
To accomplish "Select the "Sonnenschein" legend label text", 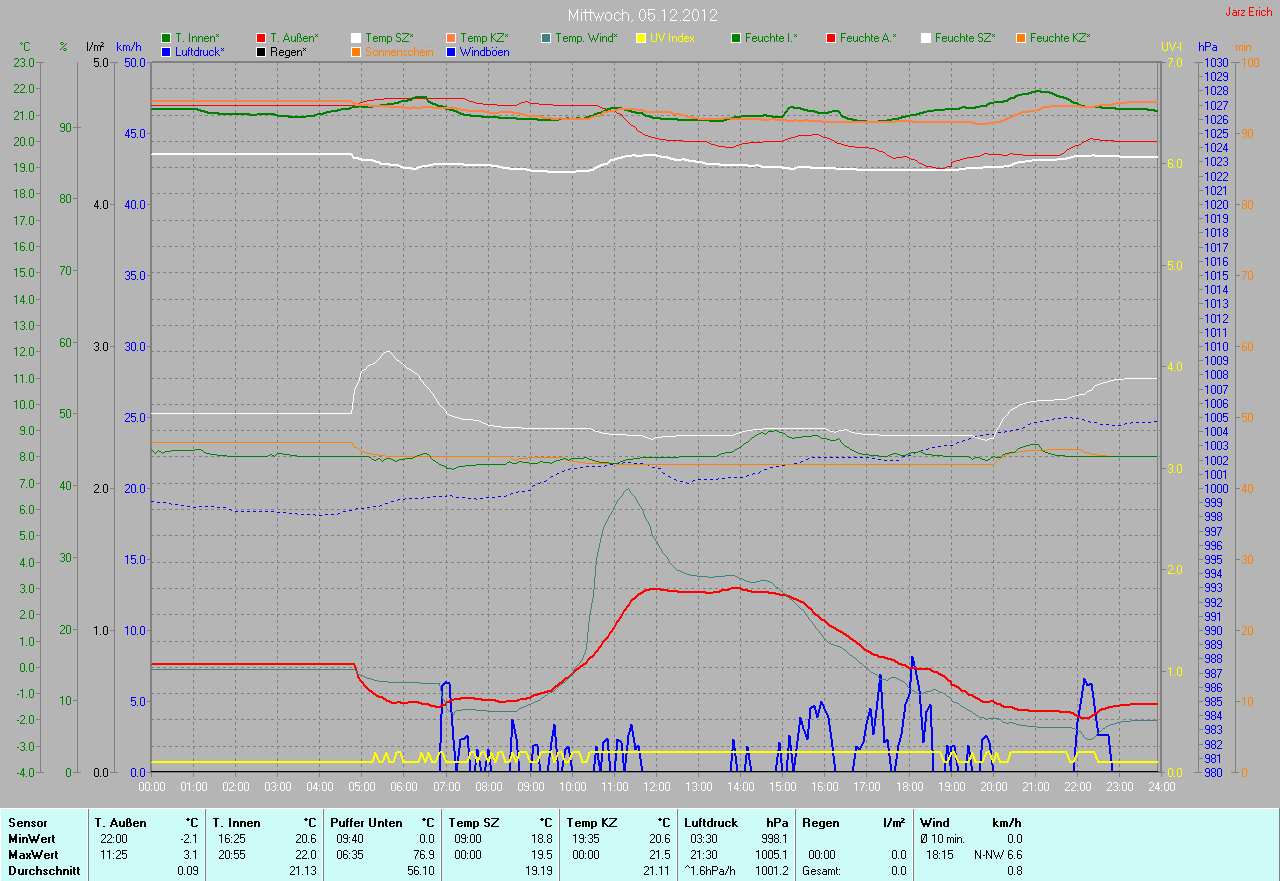I will pyautogui.click(x=399, y=51).
